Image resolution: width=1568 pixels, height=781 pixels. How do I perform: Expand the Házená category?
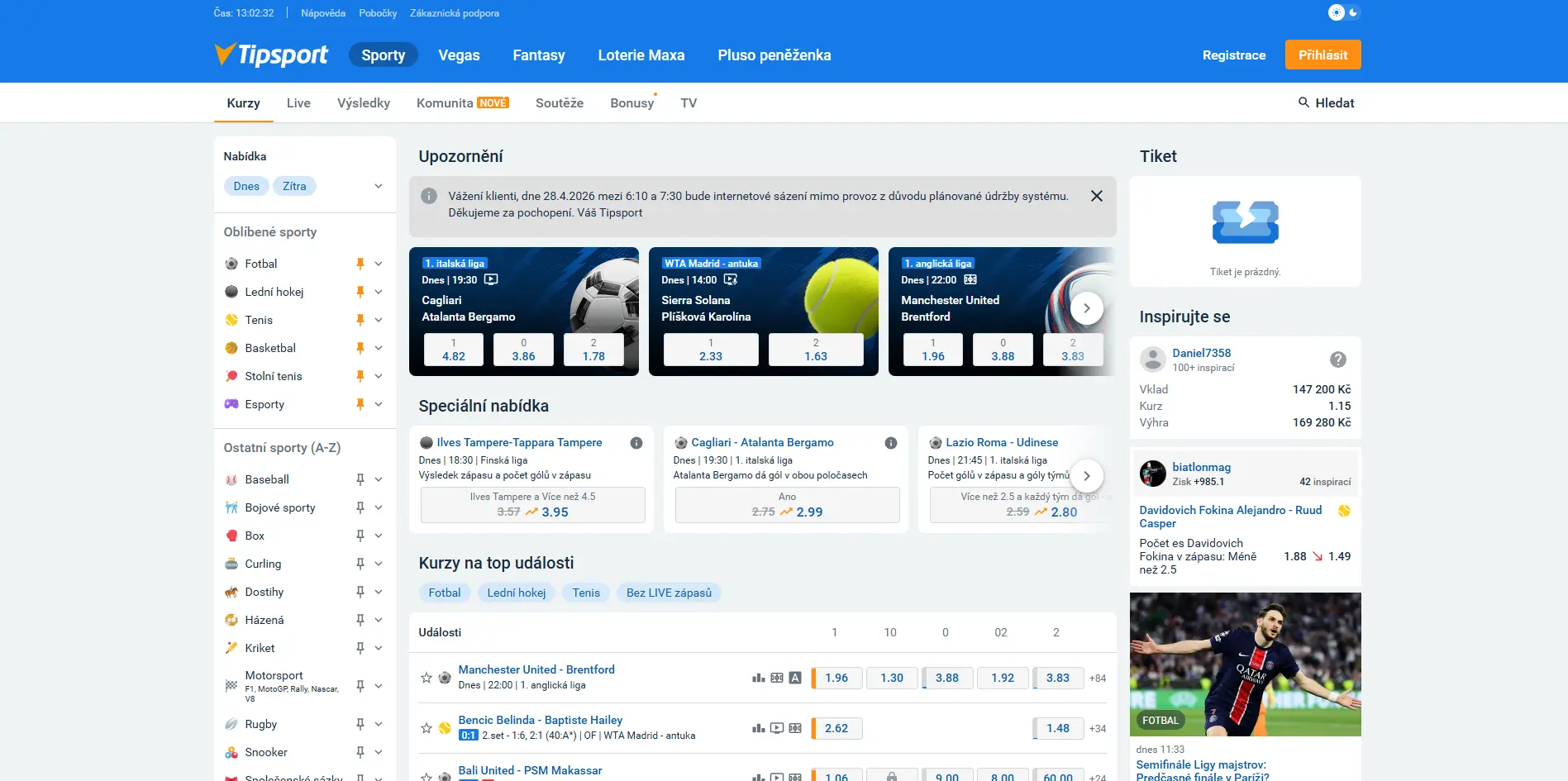379,620
